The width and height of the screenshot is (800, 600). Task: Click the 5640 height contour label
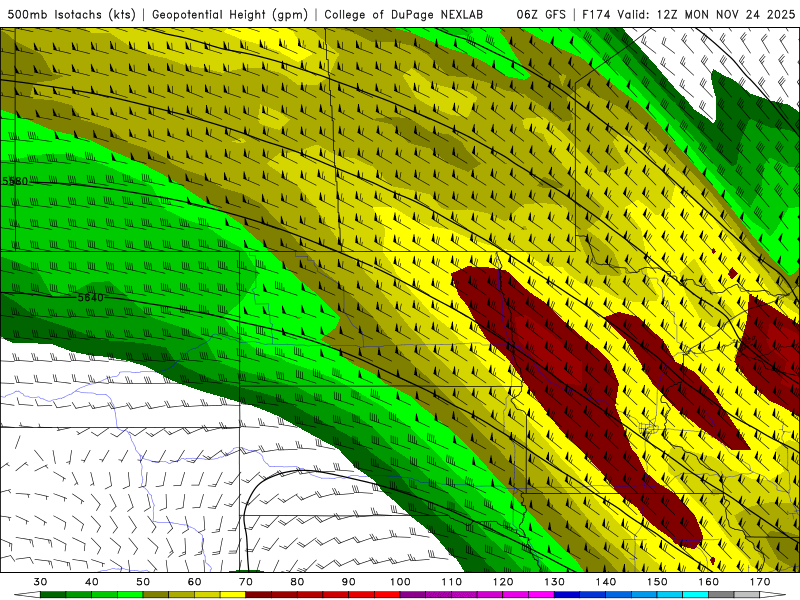[90, 297]
